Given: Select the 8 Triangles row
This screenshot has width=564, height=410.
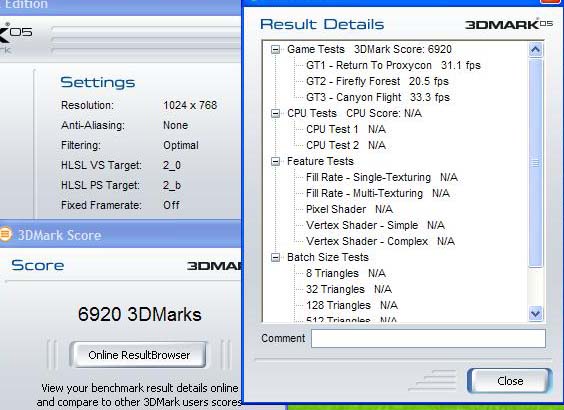Looking at the screenshot, I should [x=346, y=273].
